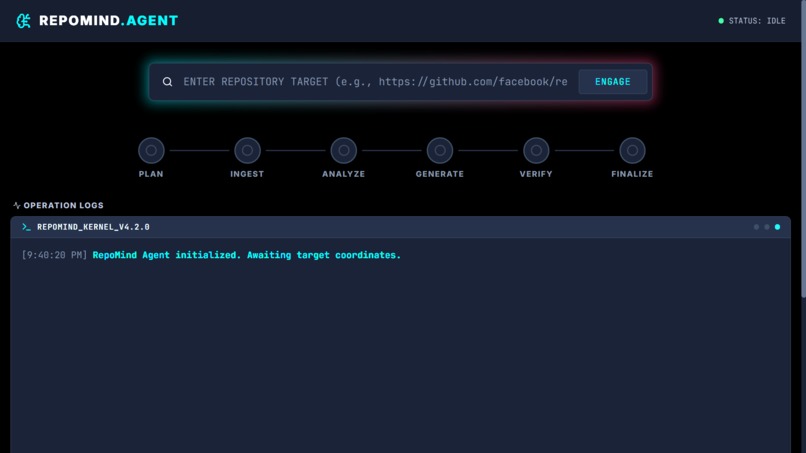
Task: Select the VERIFY step circle
Action: 536,151
